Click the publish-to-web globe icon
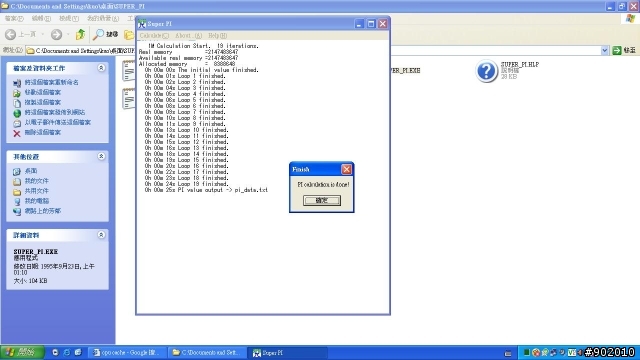The width and height of the screenshot is (640, 360). click(x=17, y=113)
